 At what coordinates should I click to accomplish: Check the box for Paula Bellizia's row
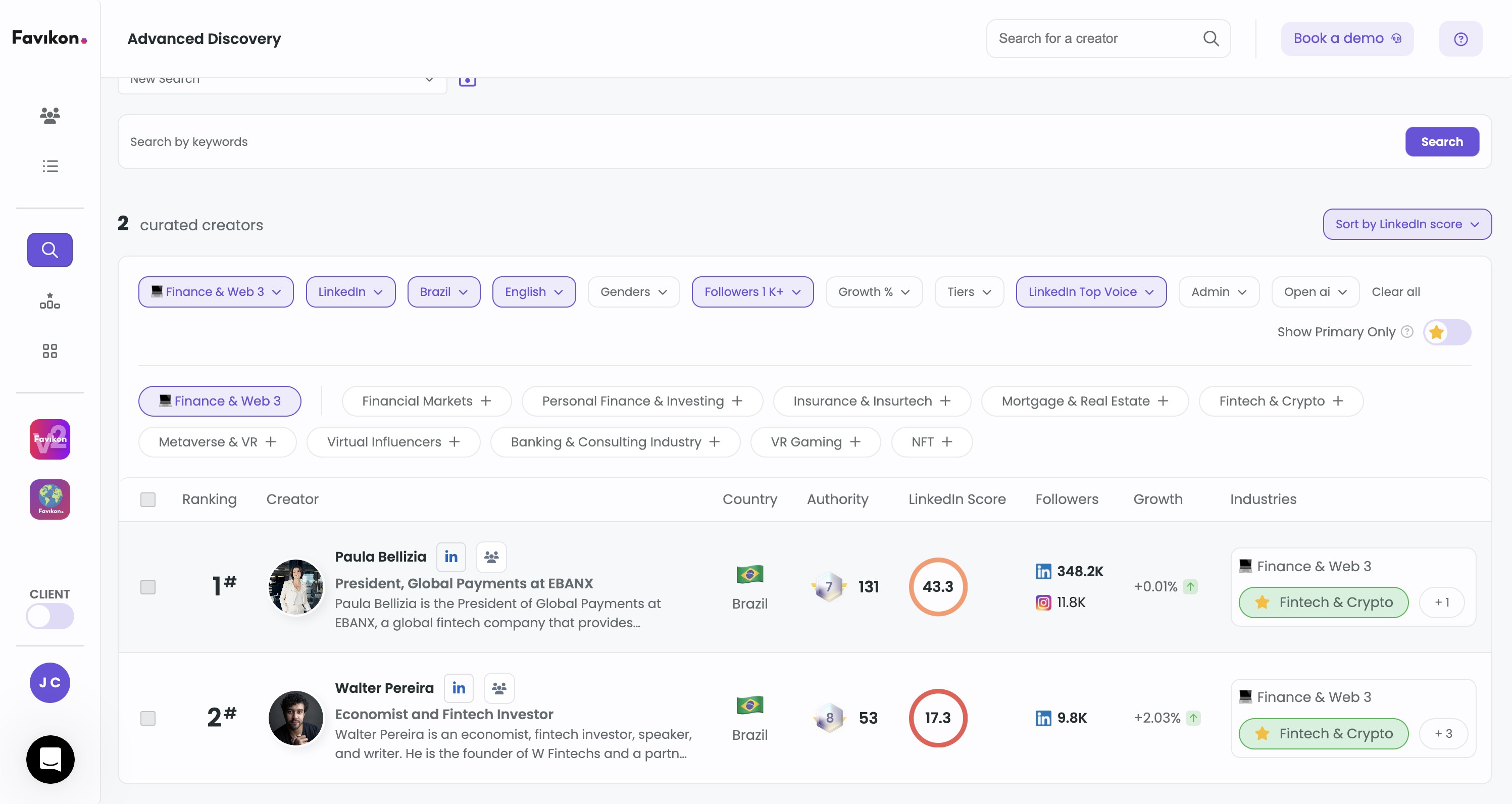(x=148, y=587)
